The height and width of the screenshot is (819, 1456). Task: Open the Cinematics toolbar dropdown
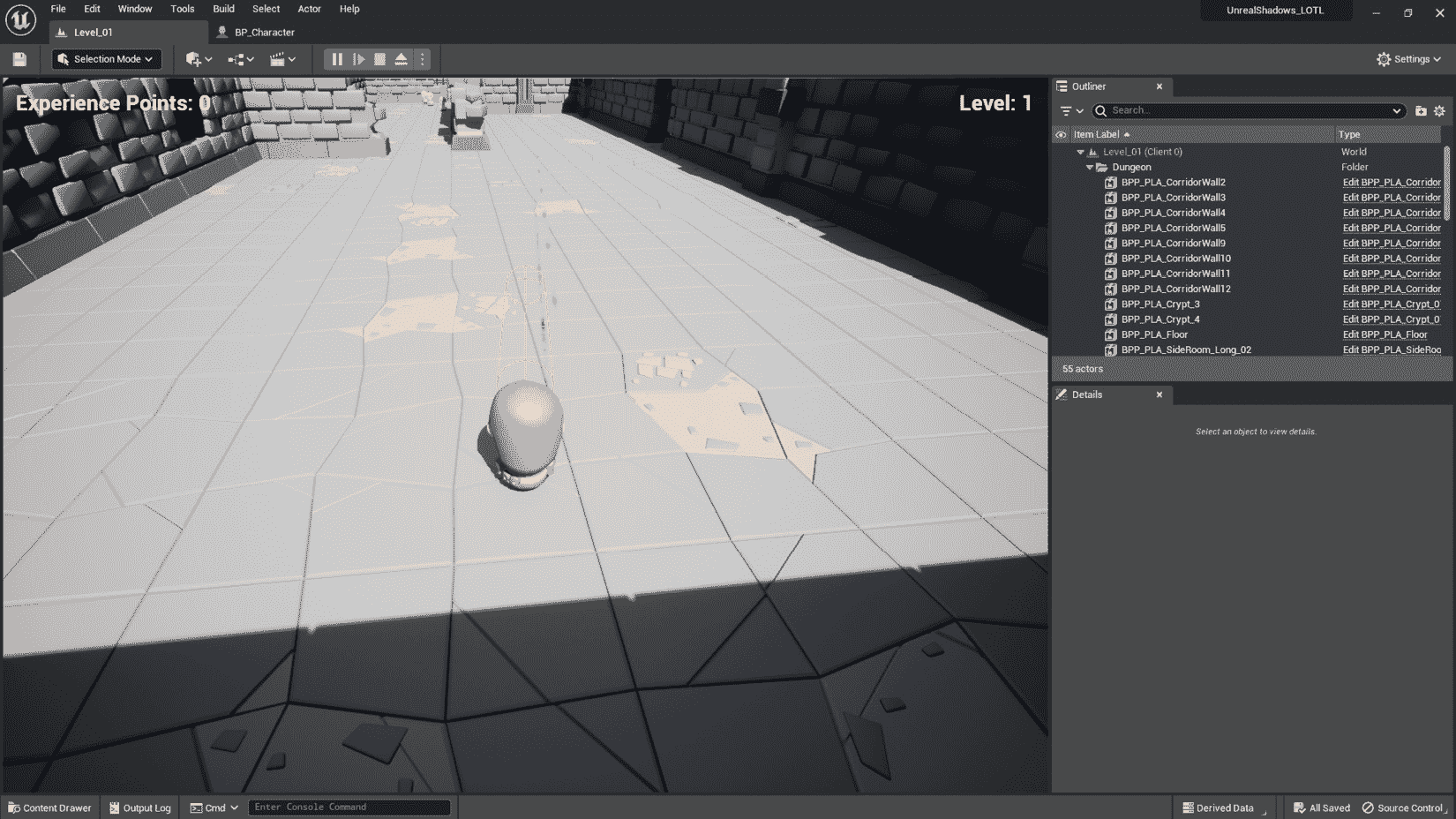[x=282, y=59]
